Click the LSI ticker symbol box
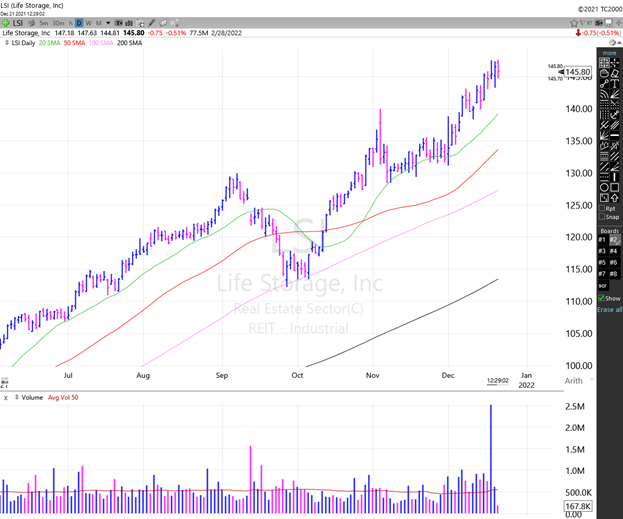This screenshot has height=519, width=623. [x=17, y=23]
